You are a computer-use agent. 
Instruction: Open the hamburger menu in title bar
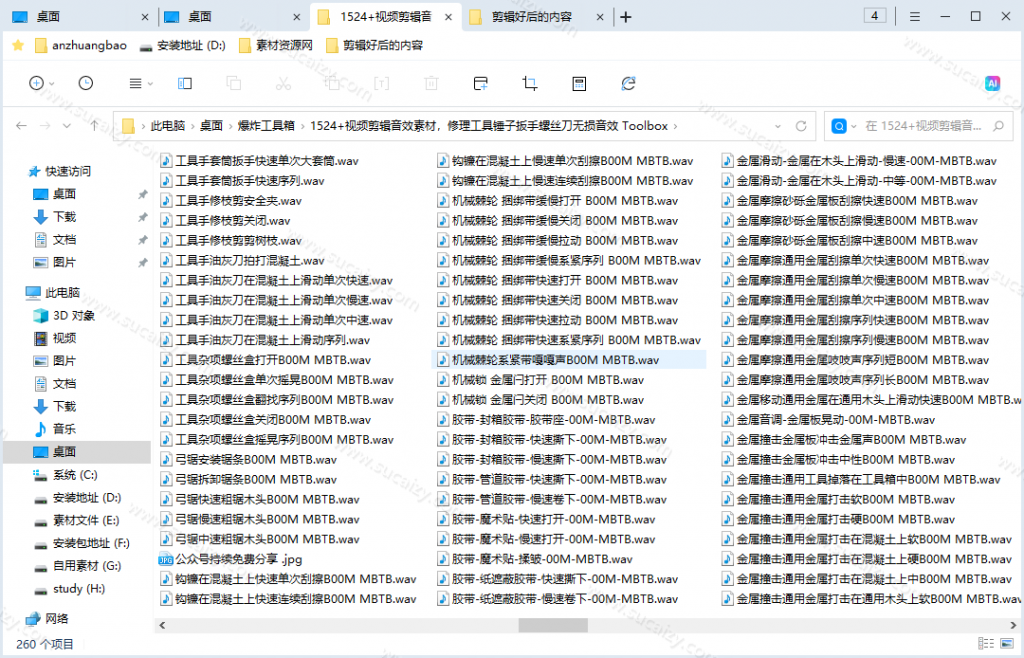point(915,17)
